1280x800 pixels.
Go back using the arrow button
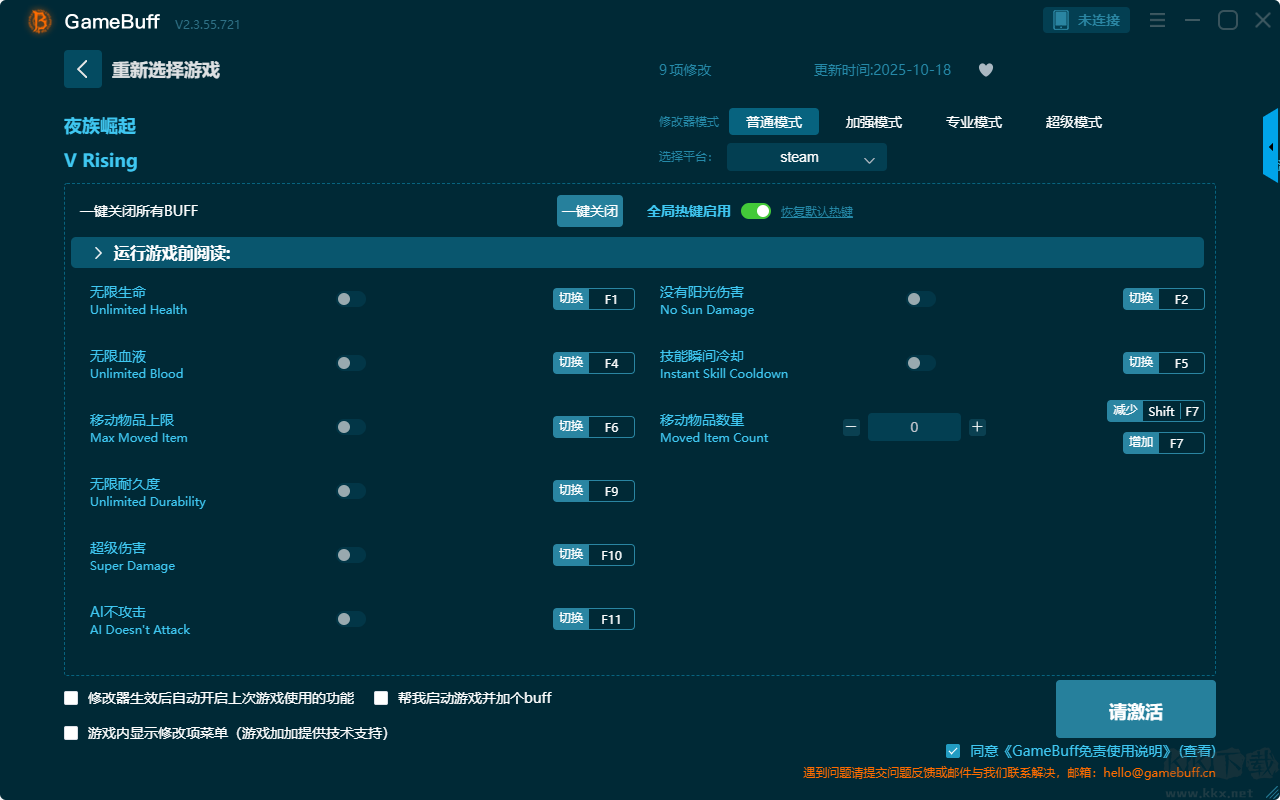[83, 69]
